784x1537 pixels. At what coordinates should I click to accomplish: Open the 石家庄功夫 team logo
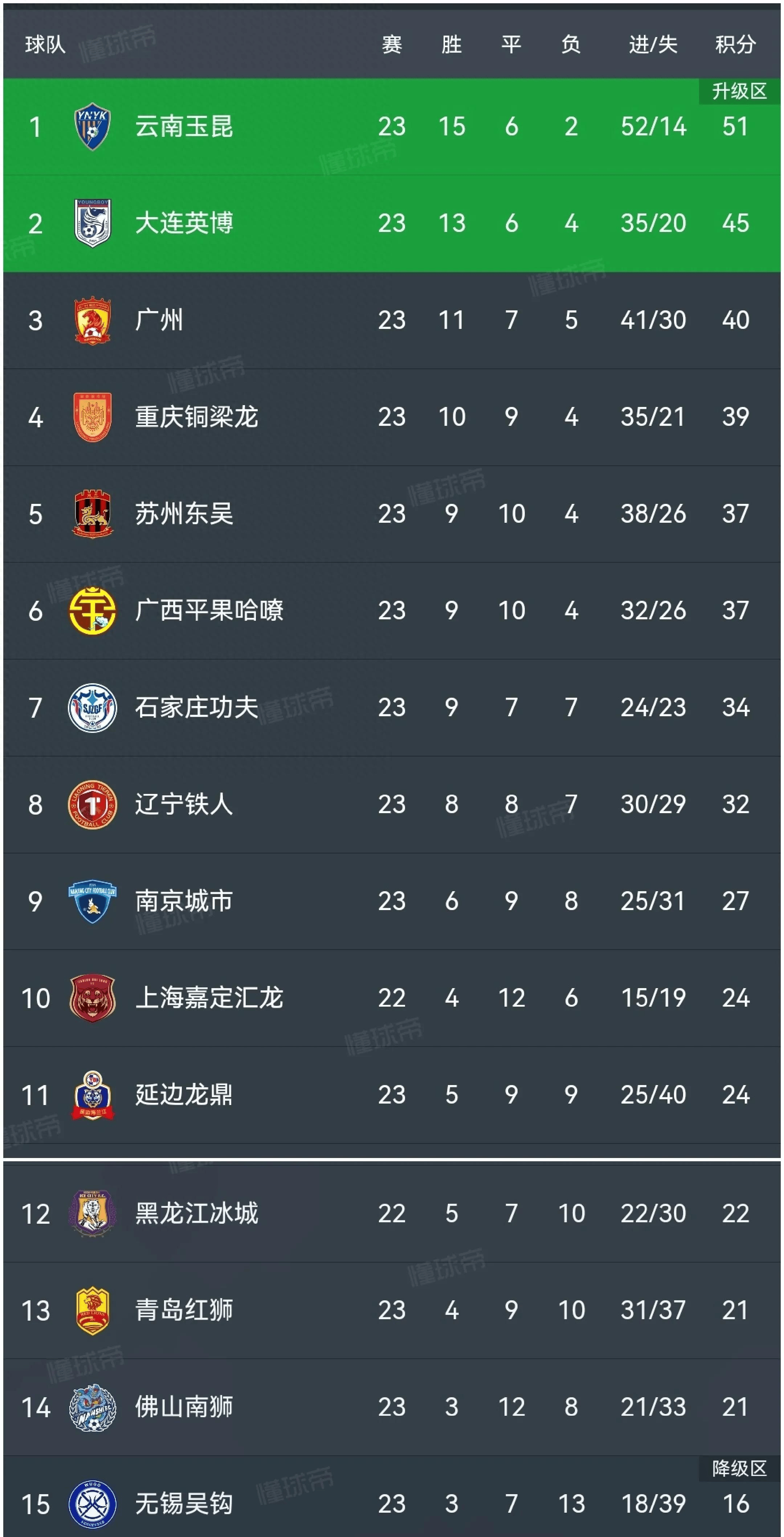click(x=92, y=708)
